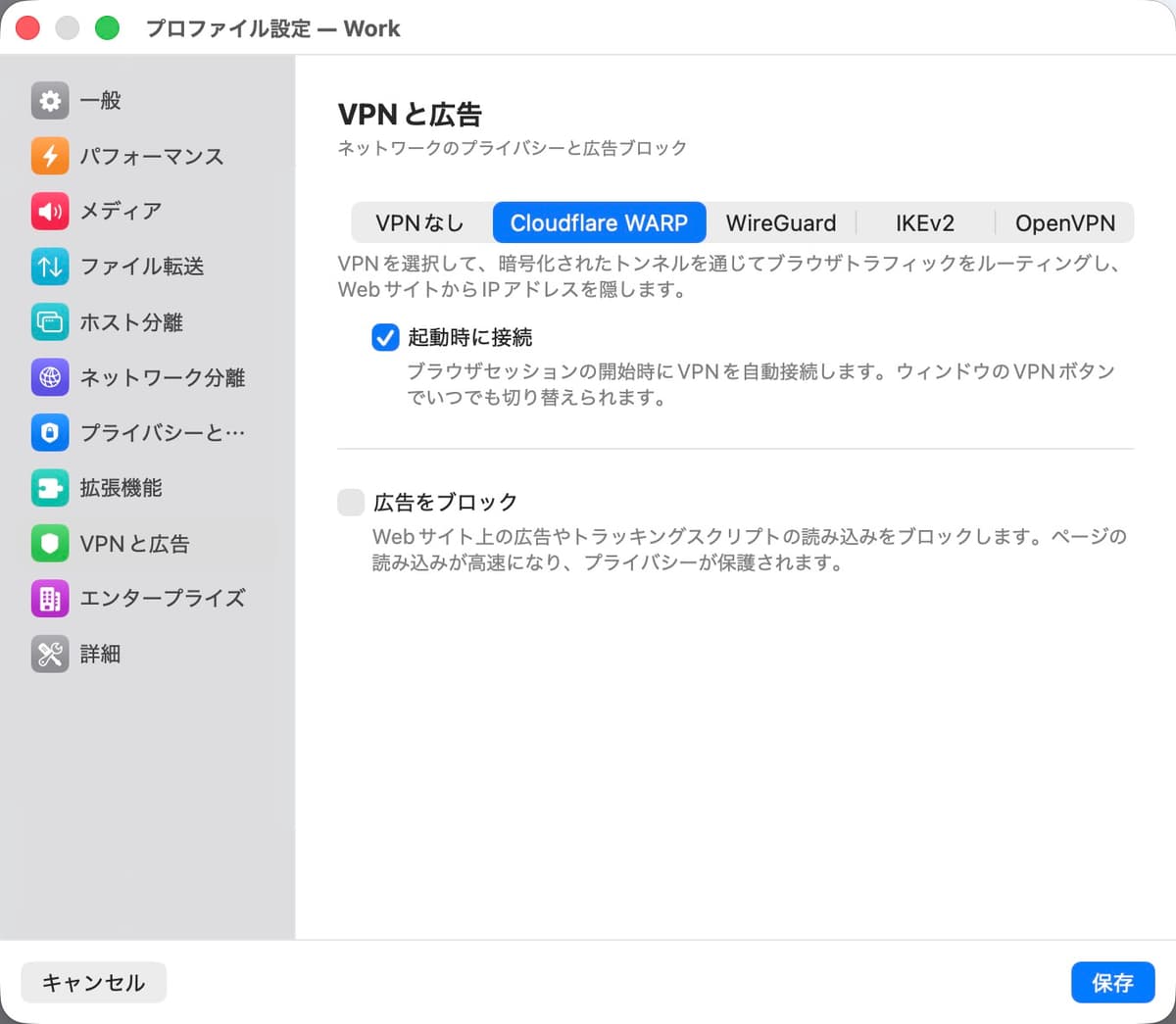1176x1024 pixels.
Task: Choose the Cloudflare WARP segment
Action: 599,222
